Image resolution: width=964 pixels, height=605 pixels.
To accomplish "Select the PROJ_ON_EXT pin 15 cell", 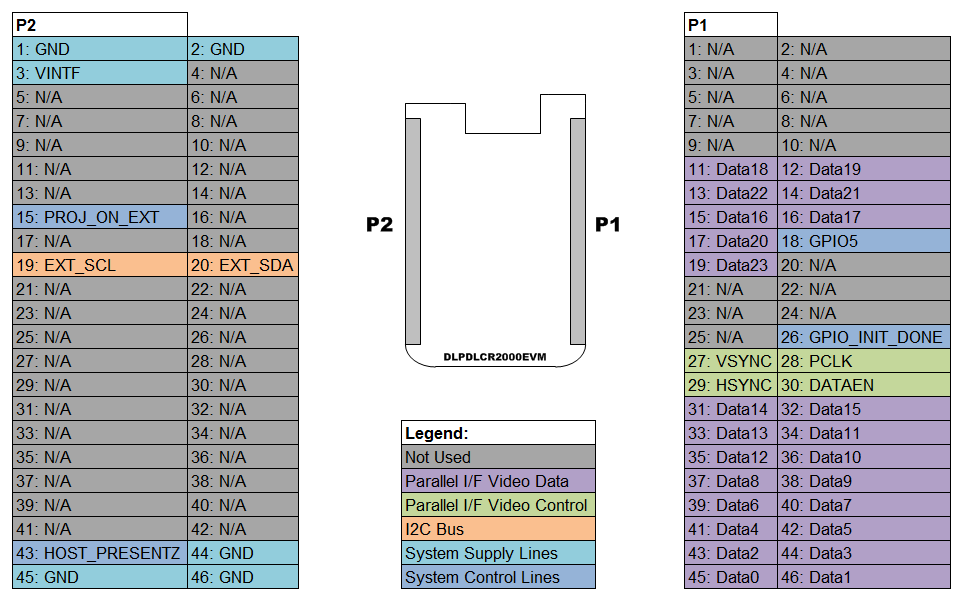I will (x=100, y=217).
